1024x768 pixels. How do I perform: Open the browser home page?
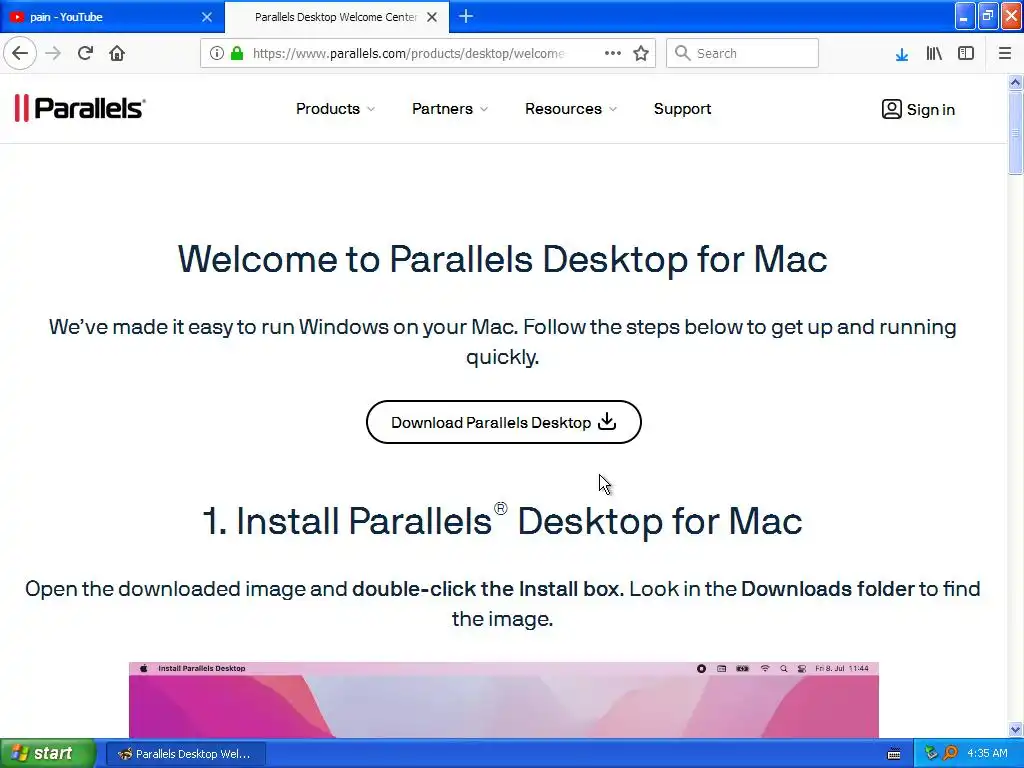[x=117, y=53]
